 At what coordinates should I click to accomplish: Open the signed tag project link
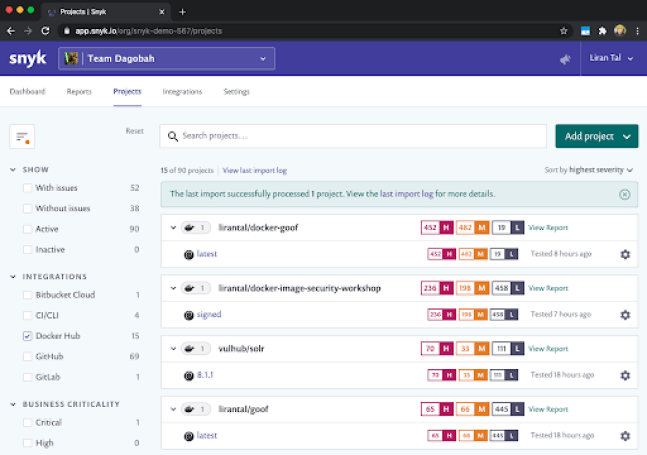[209, 314]
